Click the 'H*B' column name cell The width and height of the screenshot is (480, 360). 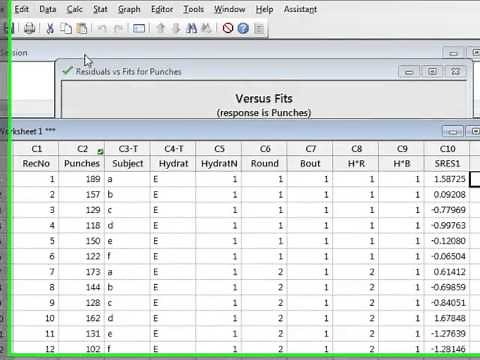coord(402,164)
